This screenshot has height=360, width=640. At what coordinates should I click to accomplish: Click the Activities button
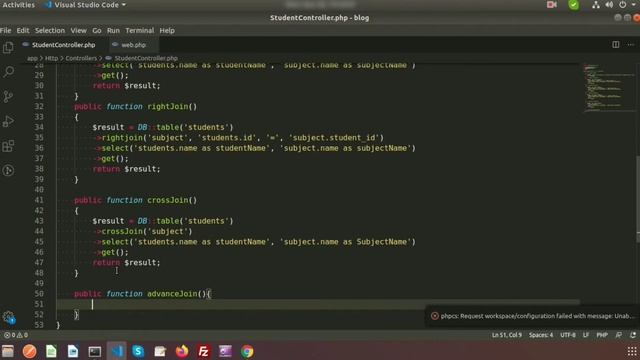click(x=18, y=5)
